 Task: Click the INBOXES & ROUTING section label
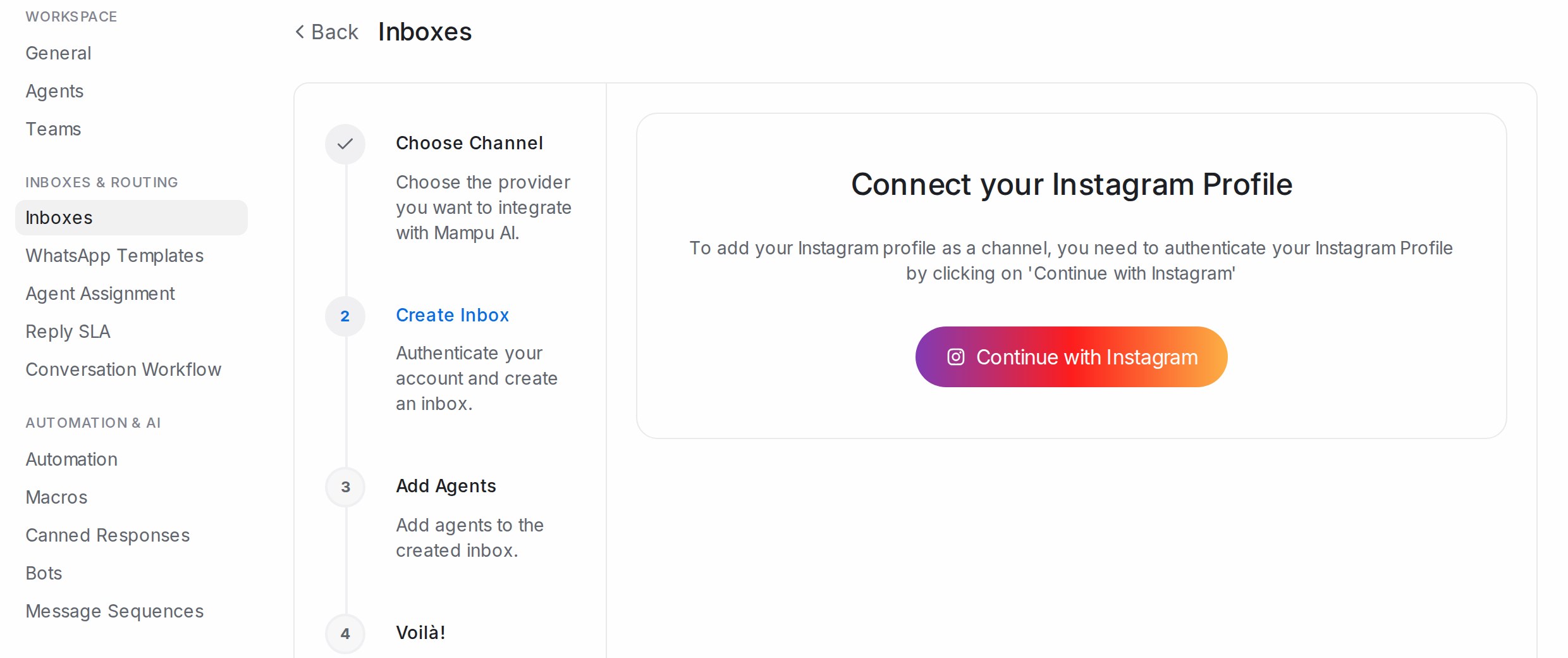(102, 183)
